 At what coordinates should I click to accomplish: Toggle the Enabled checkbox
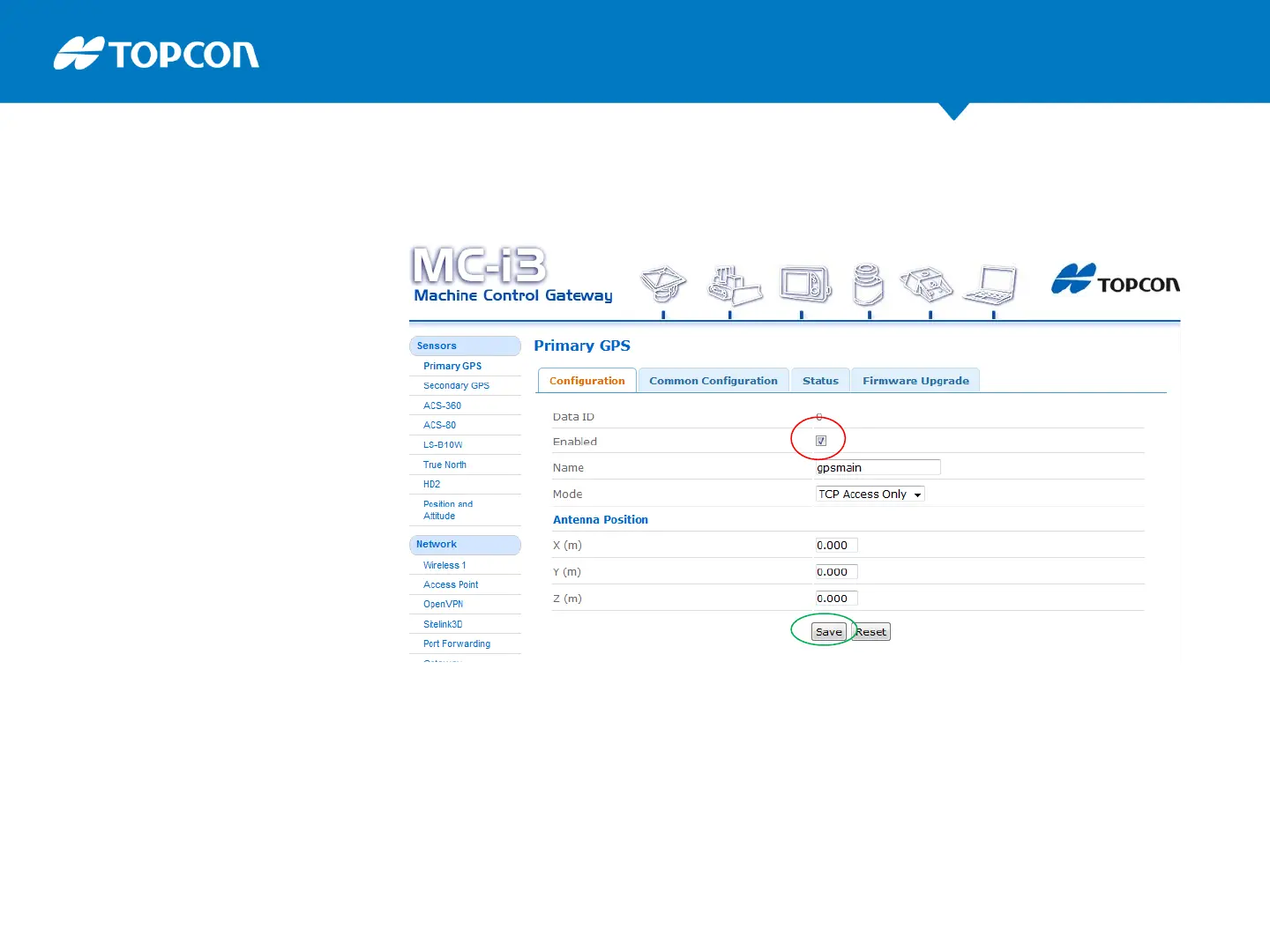[821, 441]
